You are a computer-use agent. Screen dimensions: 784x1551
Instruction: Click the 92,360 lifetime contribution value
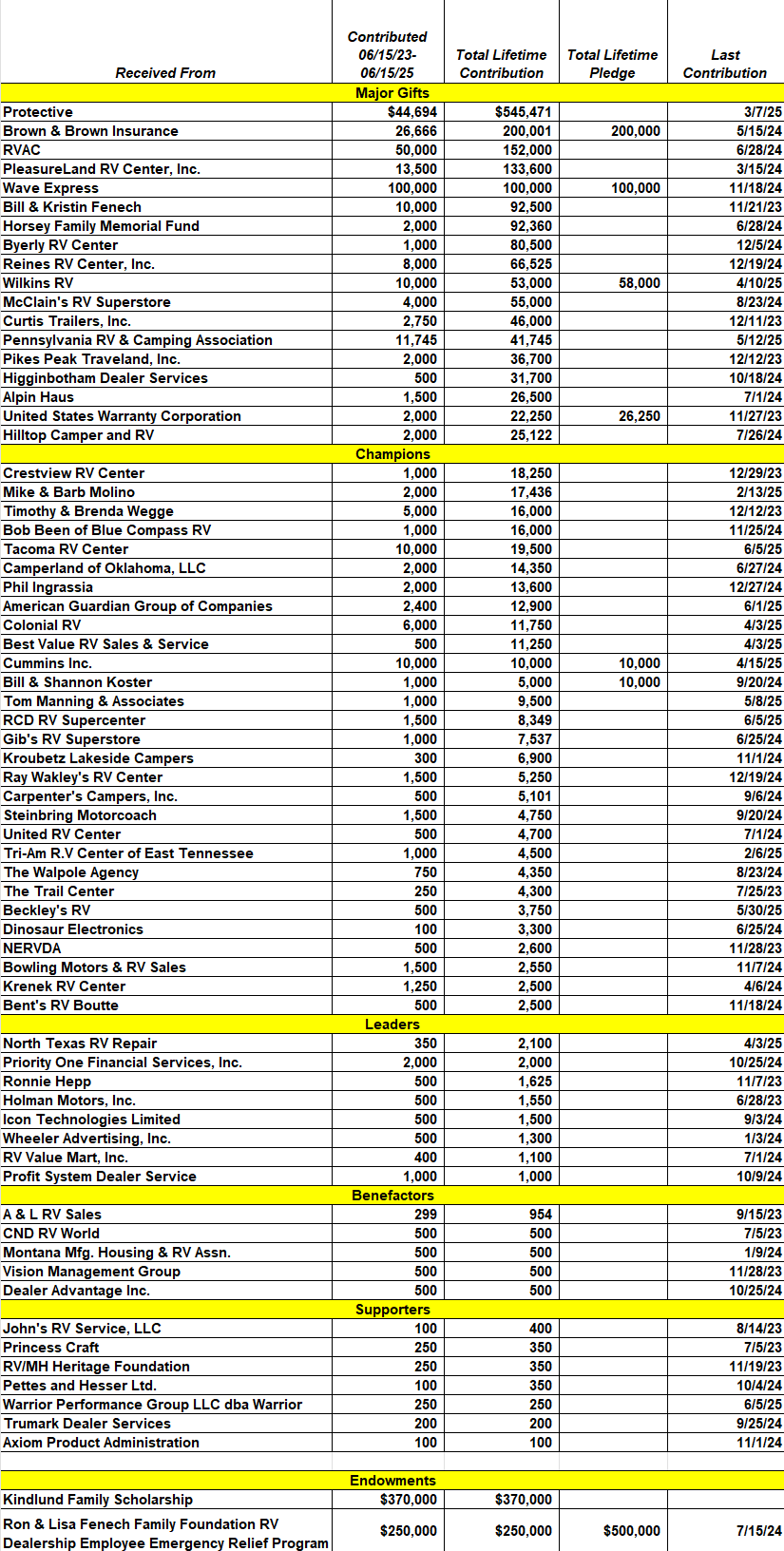(531, 226)
